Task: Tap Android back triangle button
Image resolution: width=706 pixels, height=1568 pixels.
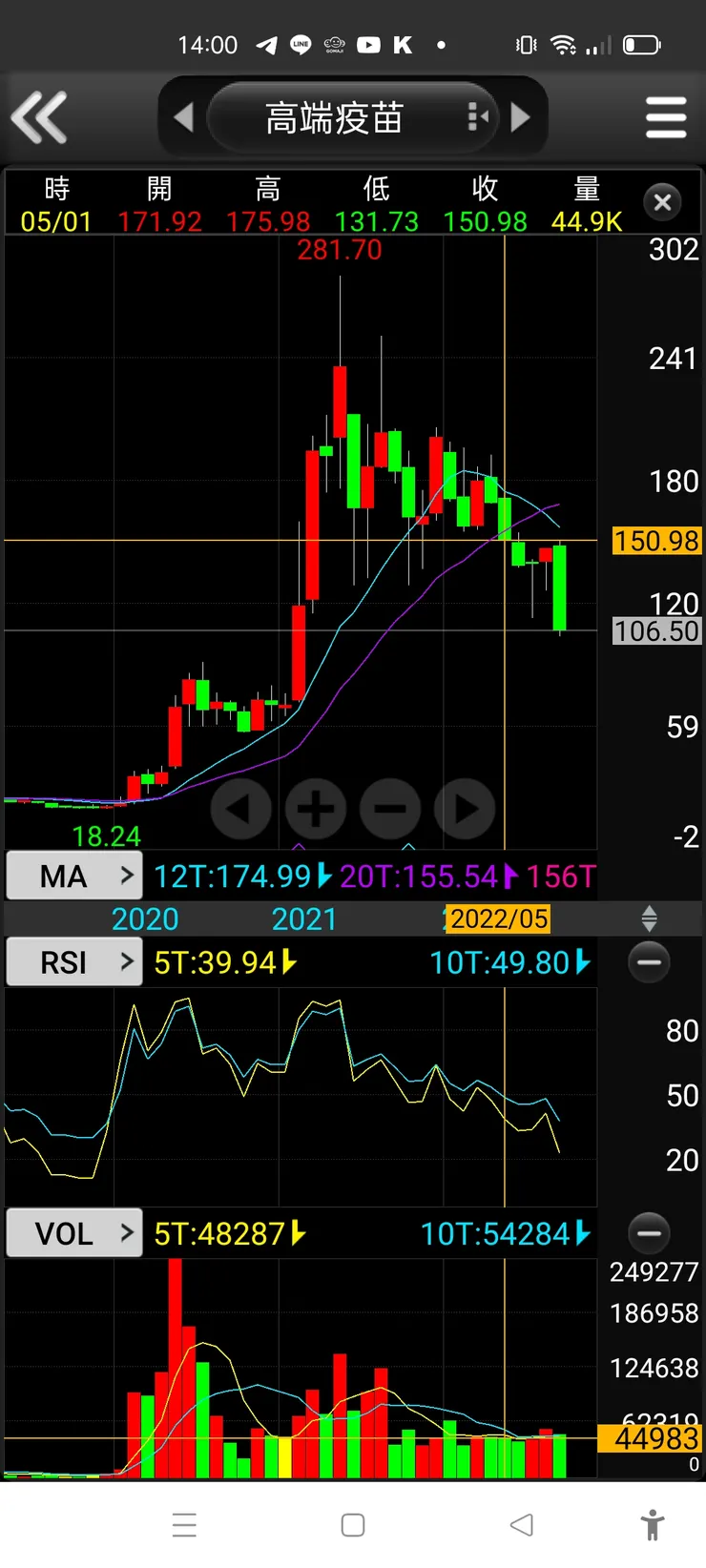Action: coord(521,1524)
